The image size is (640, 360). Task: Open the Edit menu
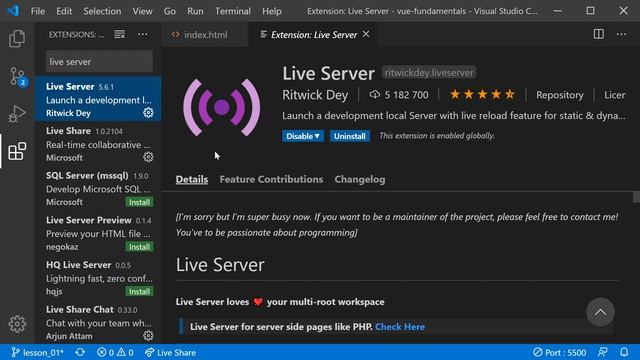click(x=64, y=11)
